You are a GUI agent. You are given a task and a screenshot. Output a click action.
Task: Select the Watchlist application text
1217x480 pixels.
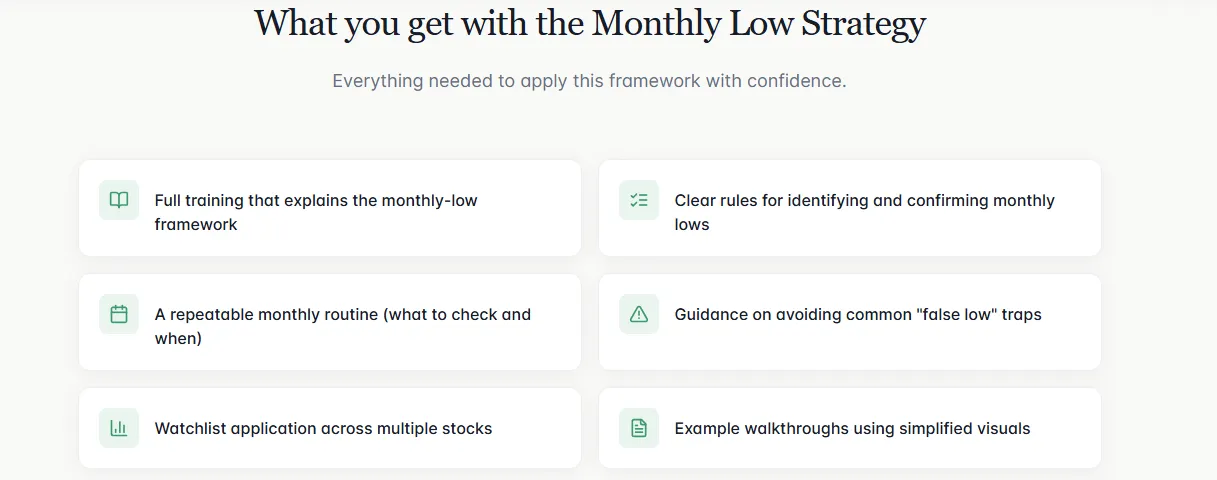(323, 428)
